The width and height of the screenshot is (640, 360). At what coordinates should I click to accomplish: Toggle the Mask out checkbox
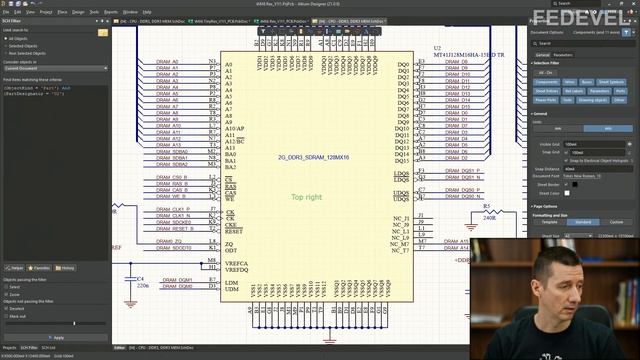pos(6,316)
